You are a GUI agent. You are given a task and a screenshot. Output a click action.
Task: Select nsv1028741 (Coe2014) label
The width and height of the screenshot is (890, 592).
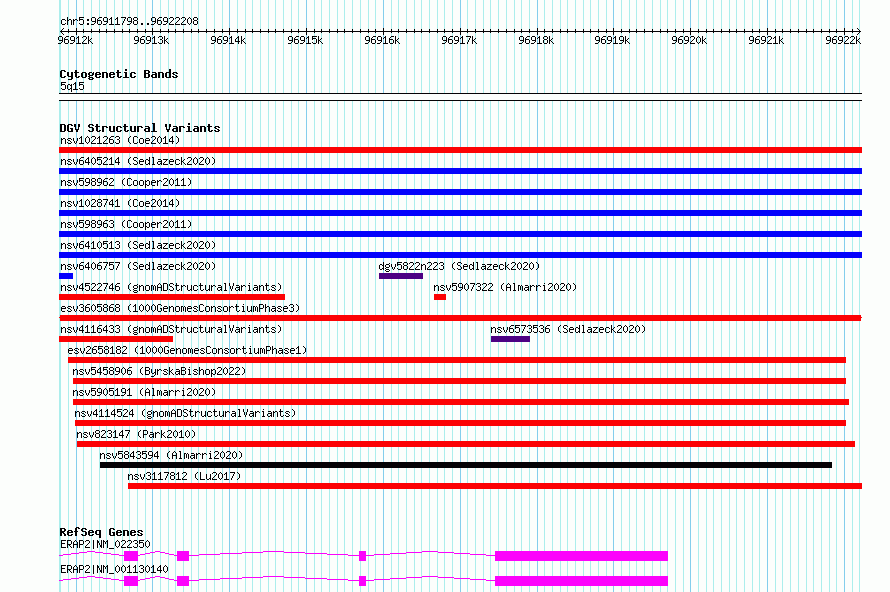pyautogui.click(x=120, y=203)
